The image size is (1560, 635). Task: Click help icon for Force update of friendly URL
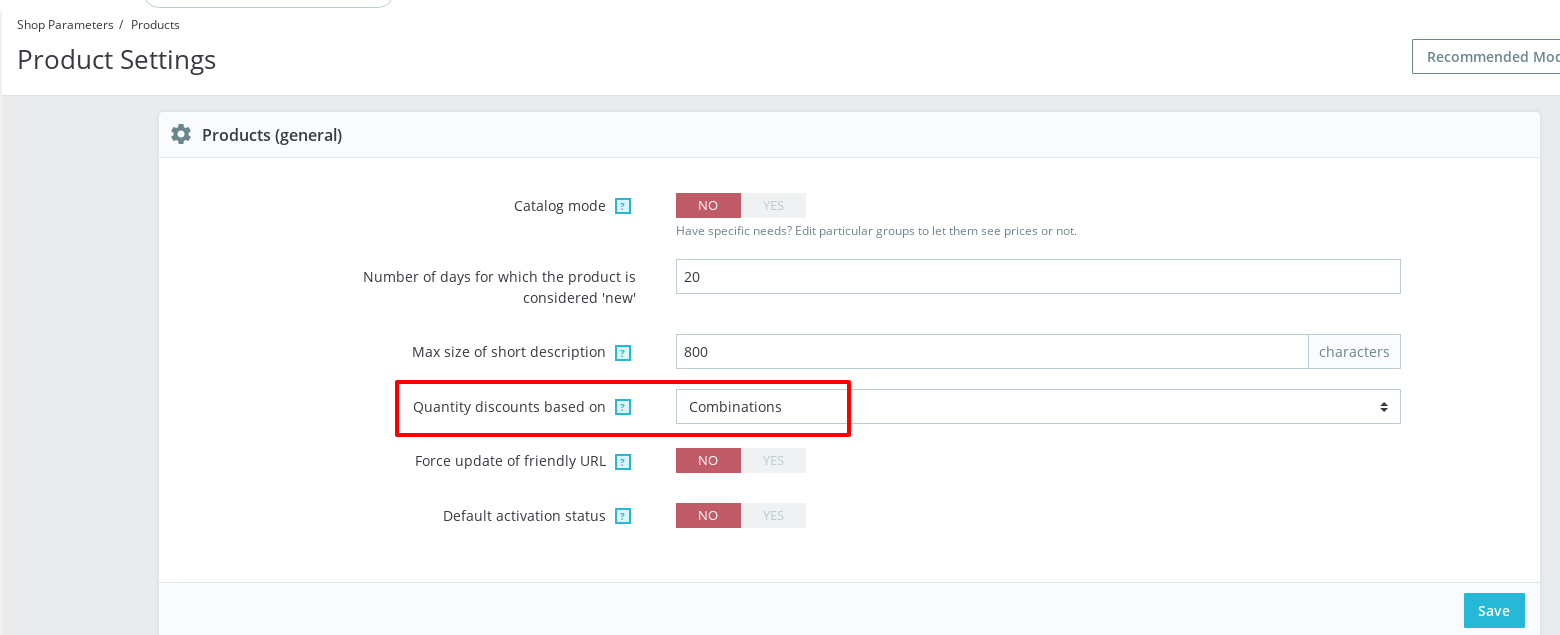tap(623, 461)
